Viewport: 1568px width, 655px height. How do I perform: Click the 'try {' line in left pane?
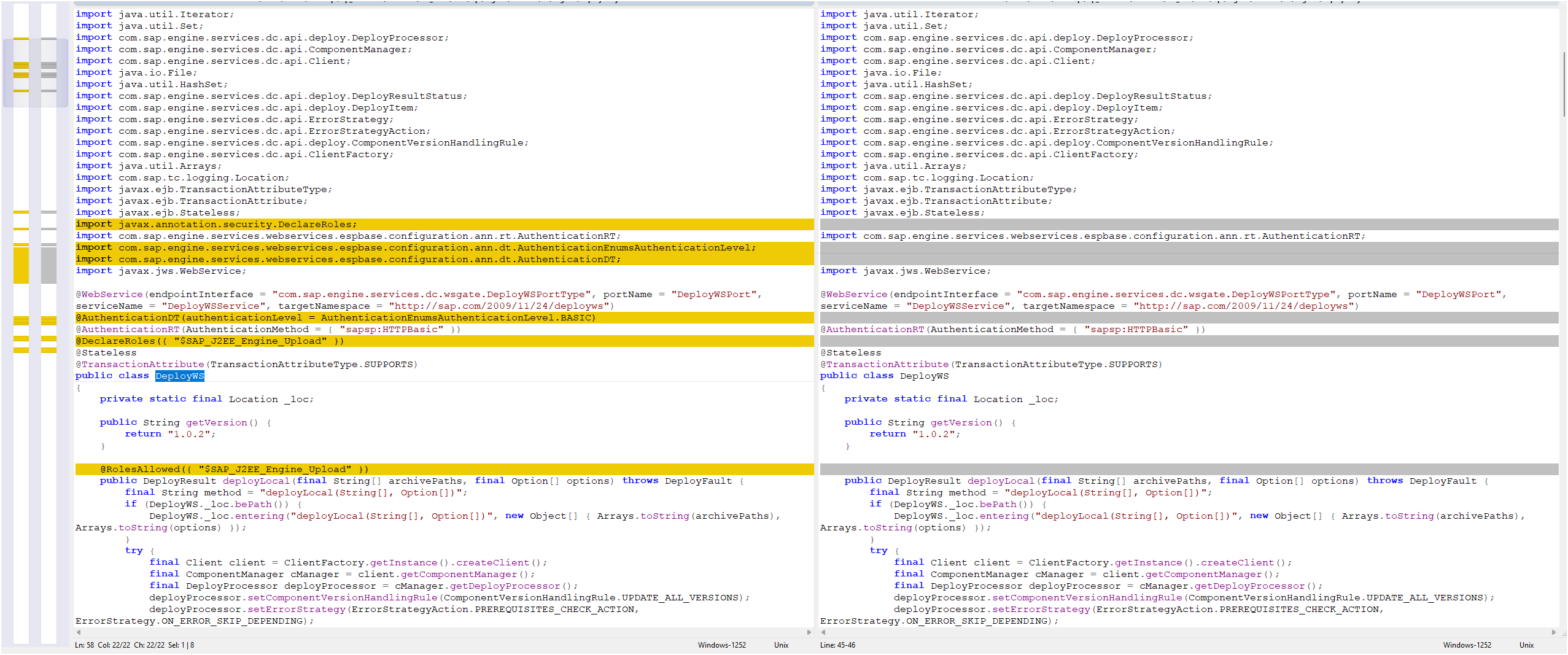140,551
